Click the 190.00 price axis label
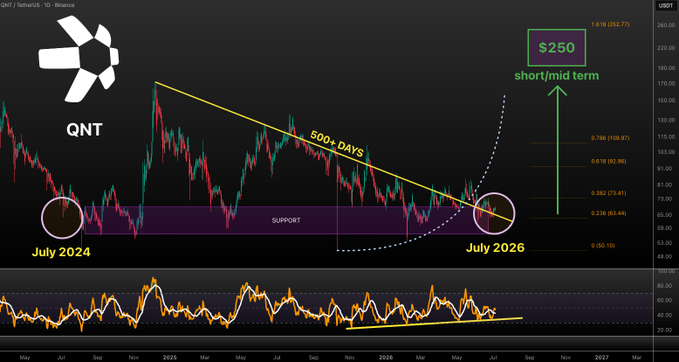 pos(666,68)
